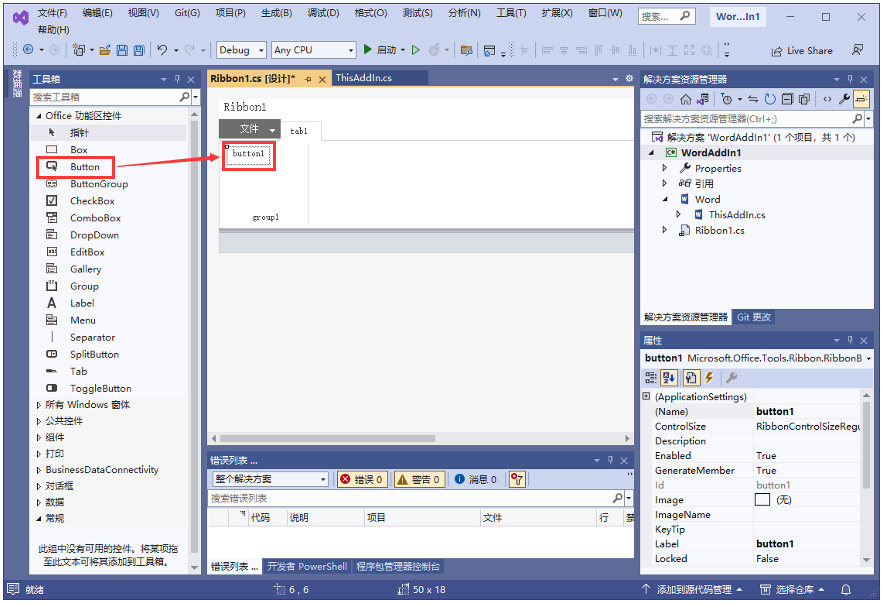Click Home icon in Solution Explorer toolbar
Screen dimensions: 883x605
pyautogui.click(x=685, y=100)
